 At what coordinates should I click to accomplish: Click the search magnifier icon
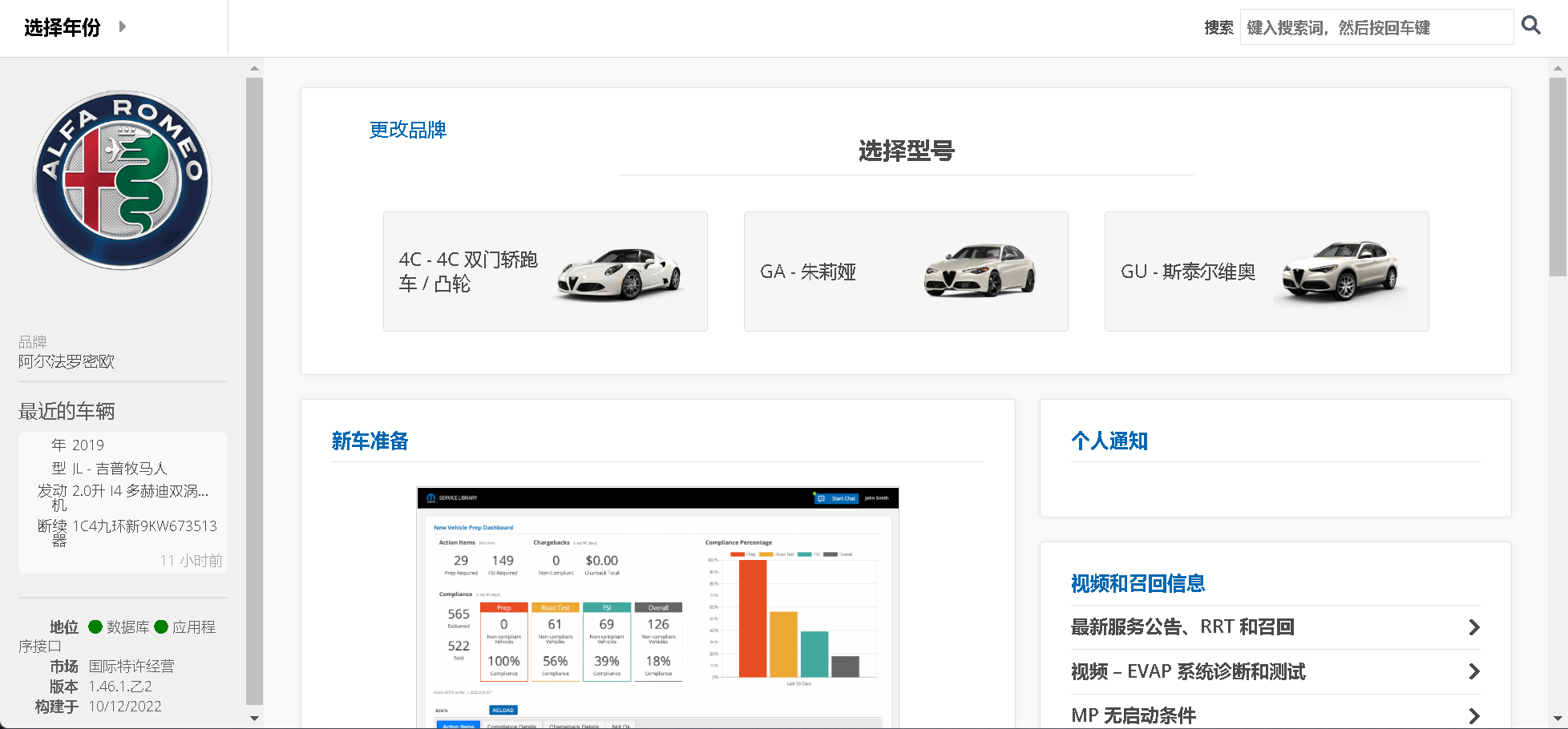click(x=1530, y=26)
